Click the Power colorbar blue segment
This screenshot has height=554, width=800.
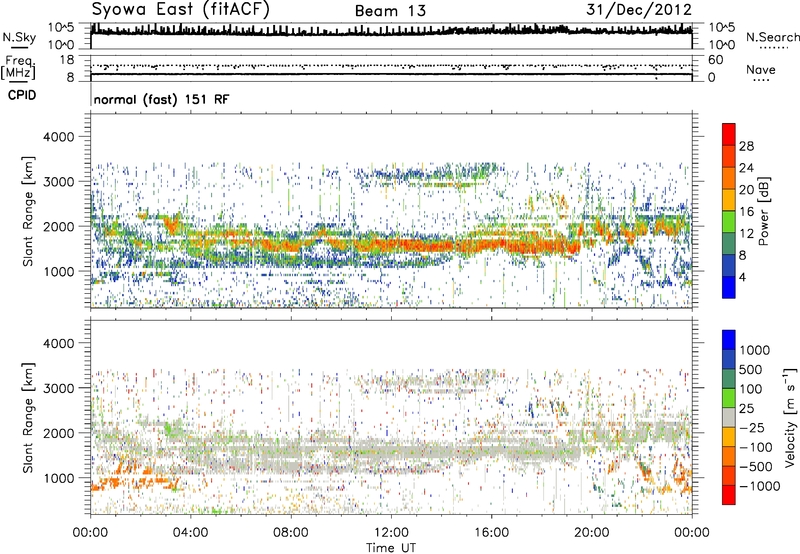pyautogui.click(x=729, y=287)
